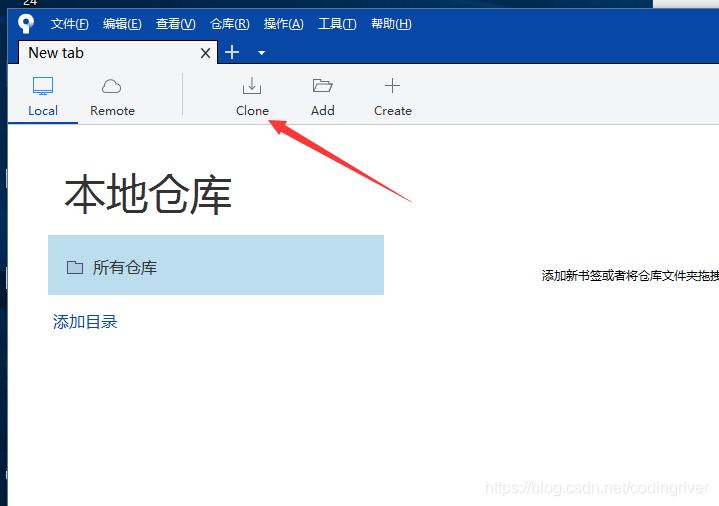Select the New tab tab

click(x=117, y=53)
